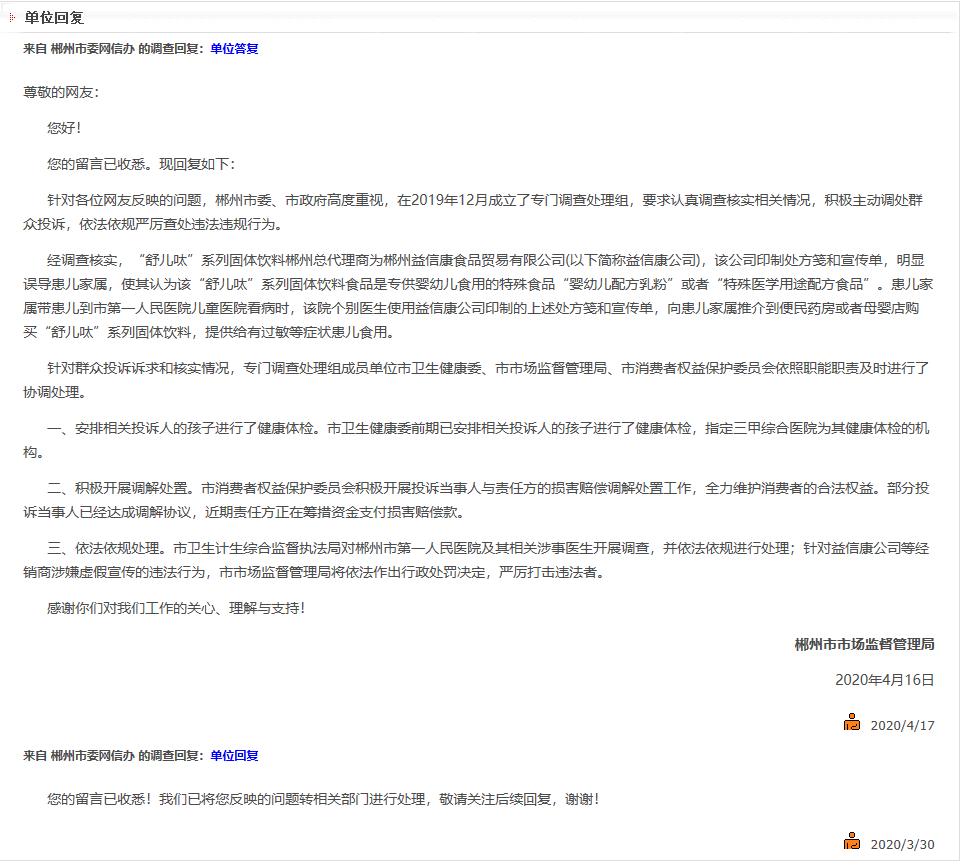Open the second 单位回复 blue link
This screenshot has height=865, width=962.
point(236,757)
